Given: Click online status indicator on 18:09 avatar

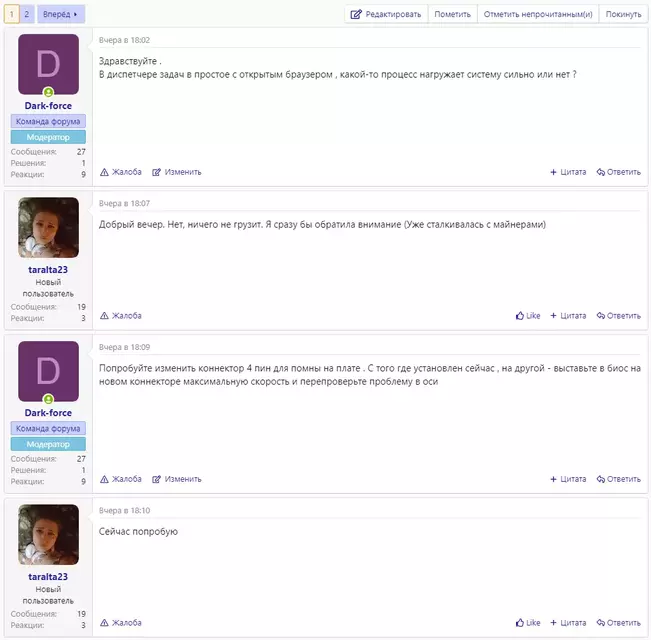Looking at the screenshot, I should pyautogui.click(x=49, y=399).
